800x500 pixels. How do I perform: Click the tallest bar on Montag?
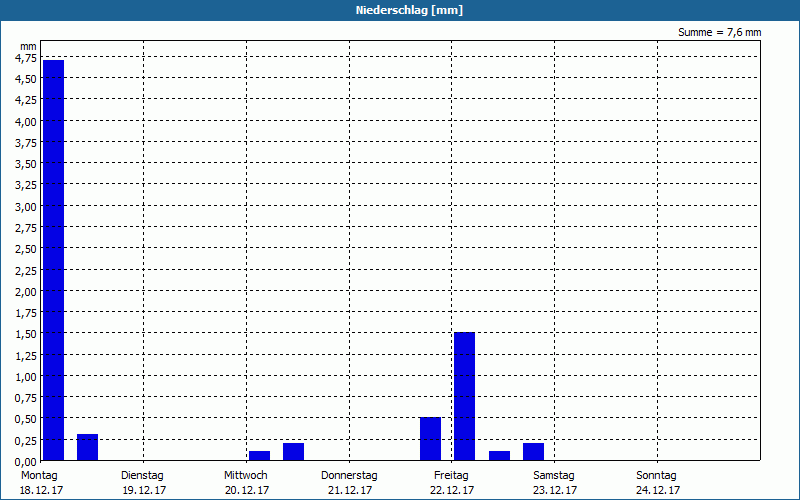(53, 260)
